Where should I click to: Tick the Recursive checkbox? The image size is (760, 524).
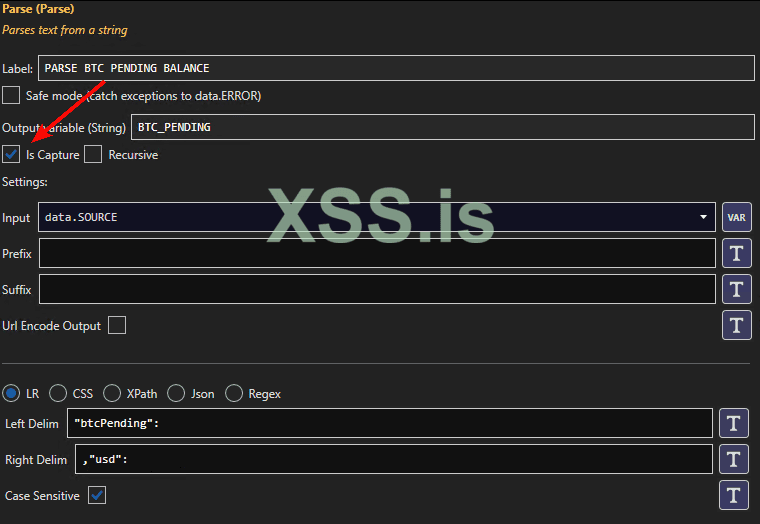coord(93,154)
